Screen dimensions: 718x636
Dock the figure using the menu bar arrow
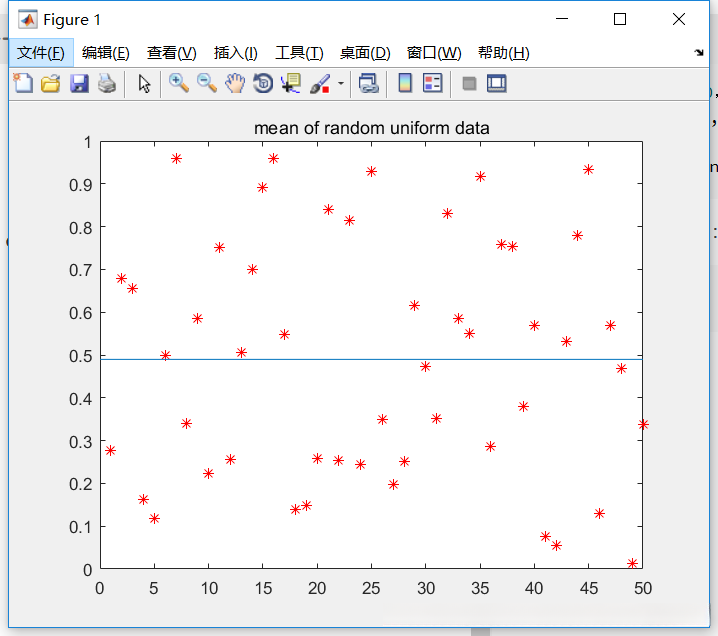699,53
